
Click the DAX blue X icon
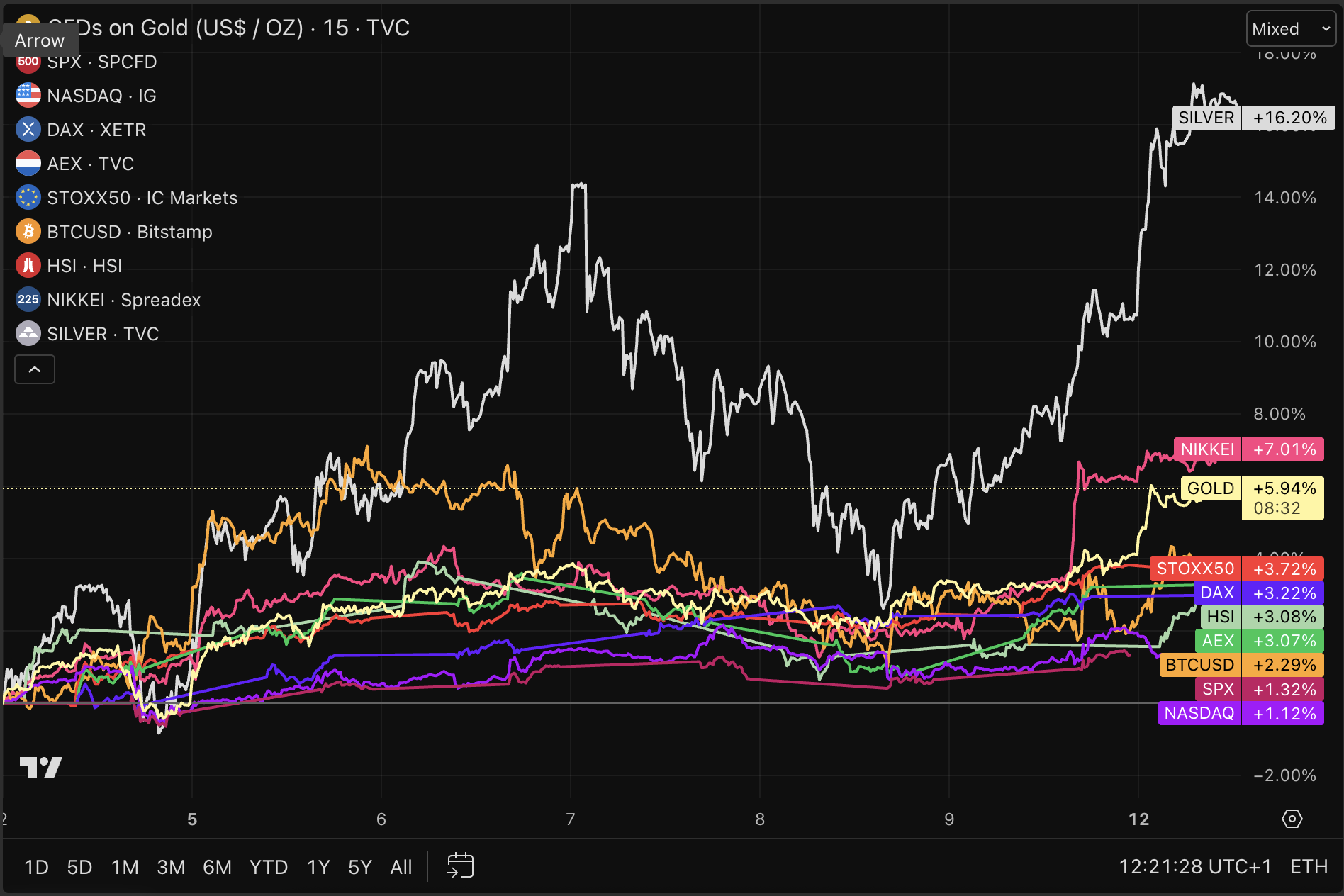coord(28,130)
